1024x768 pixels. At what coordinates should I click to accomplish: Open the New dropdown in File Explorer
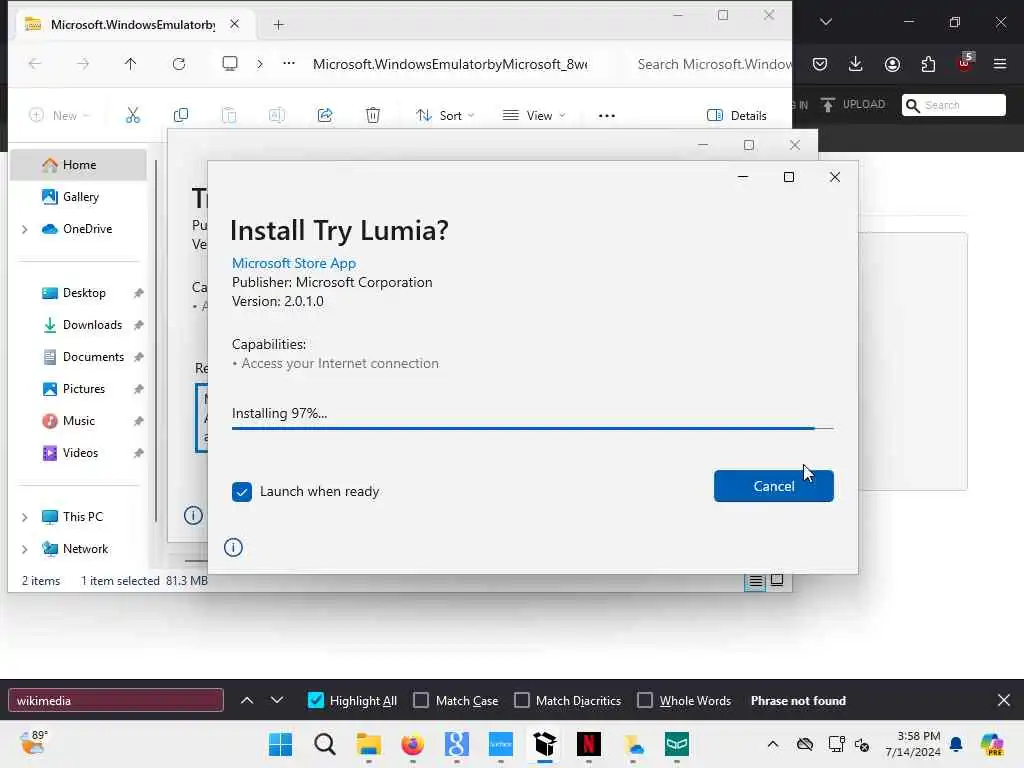[x=59, y=116]
